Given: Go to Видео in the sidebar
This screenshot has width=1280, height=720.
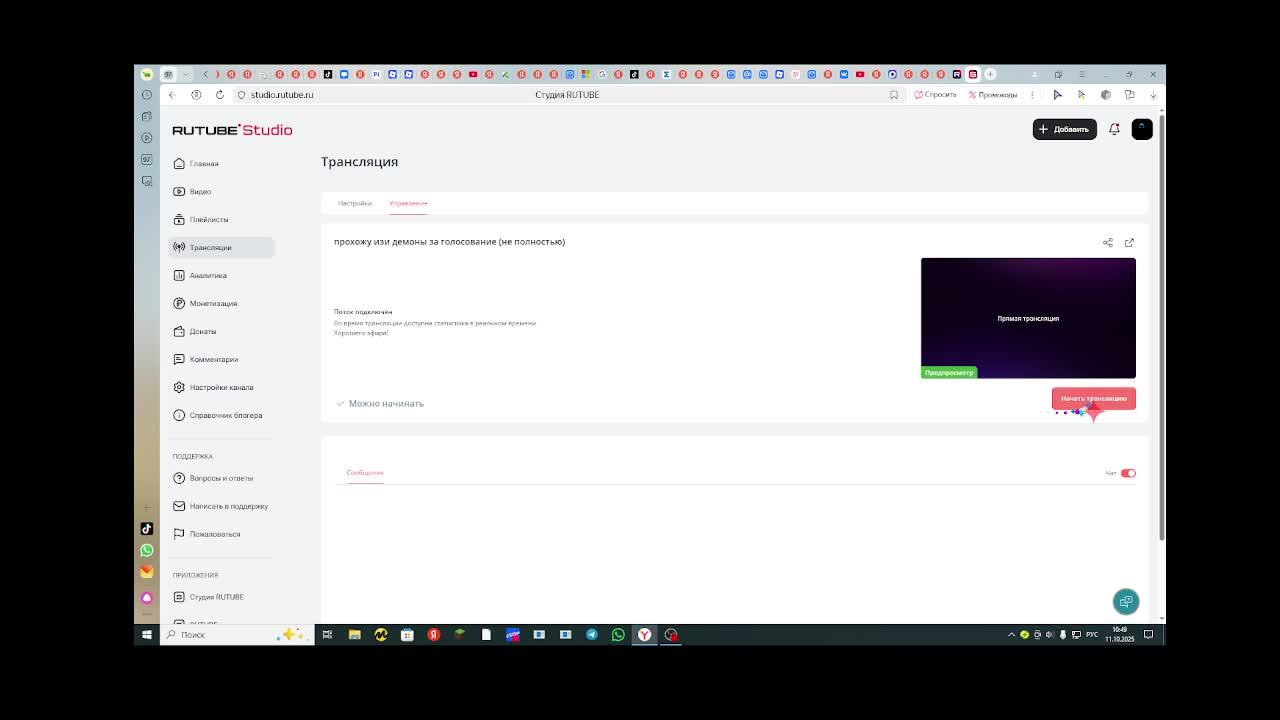Looking at the screenshot, I should 192,191.
